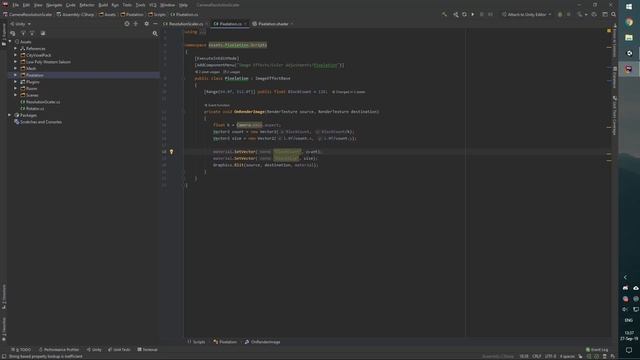Click the Pixelation class name in code
640x360 pixels.
[x=236, y=78]
